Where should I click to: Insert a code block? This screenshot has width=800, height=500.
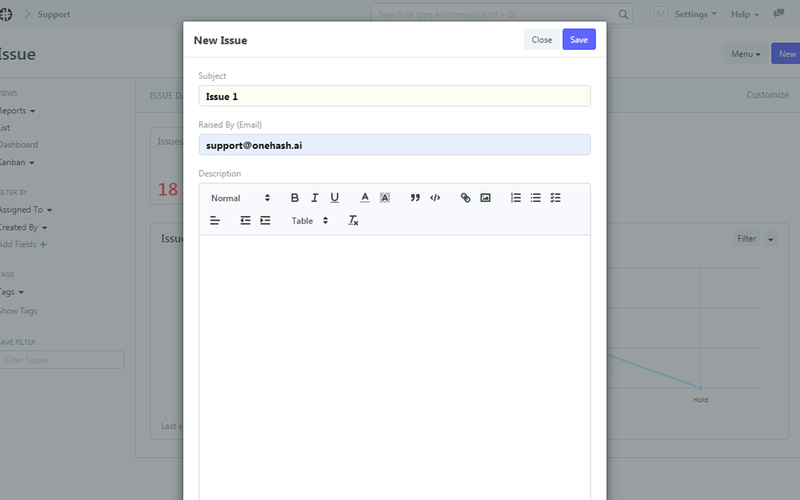point(435,198)
